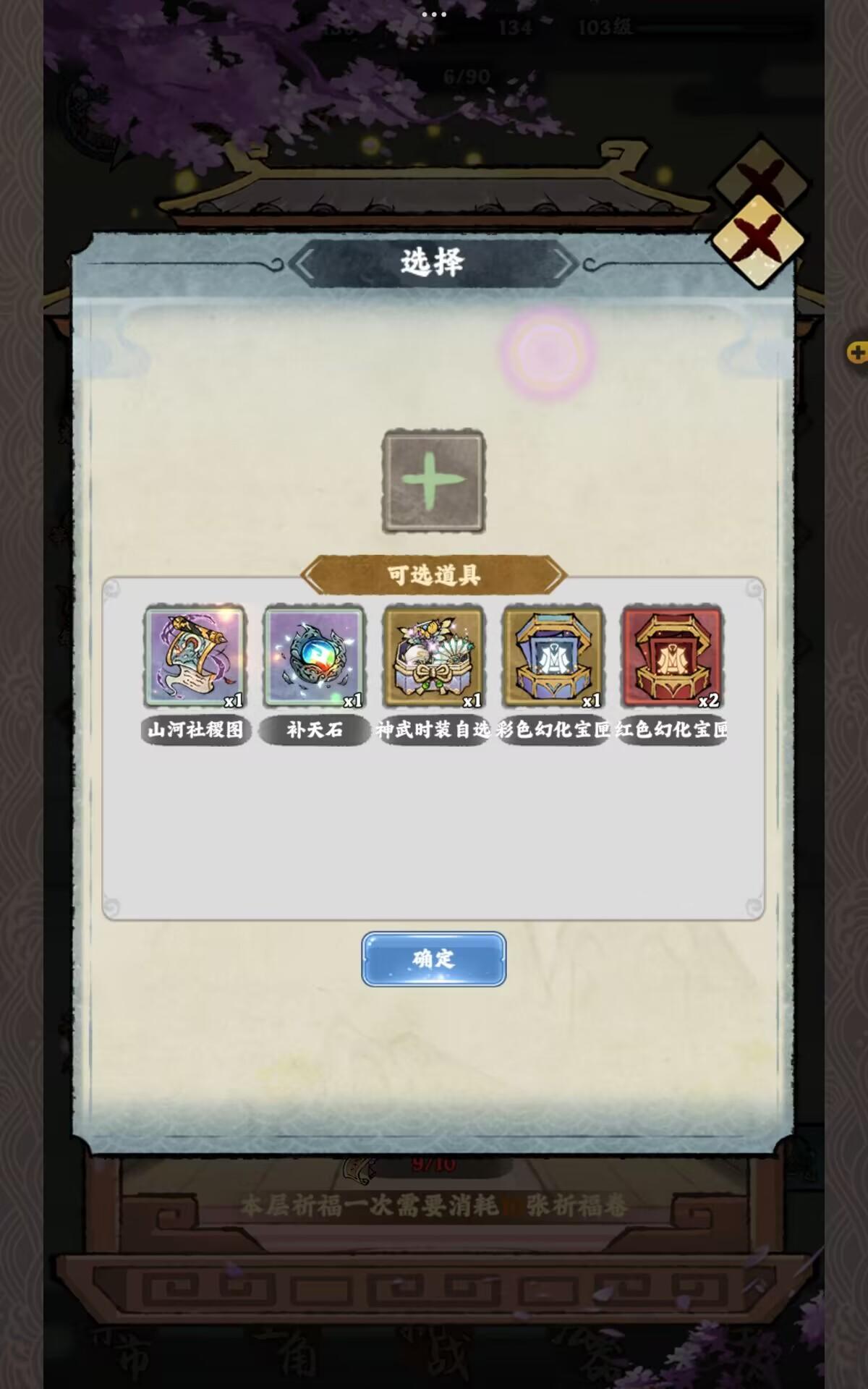Open the three-dot menu at top

pyautogui.click(x=434, y=14)
